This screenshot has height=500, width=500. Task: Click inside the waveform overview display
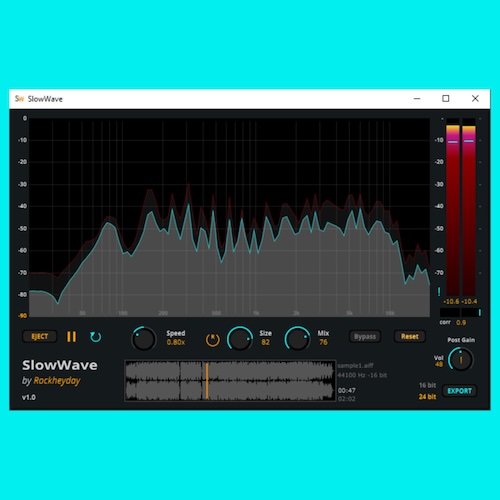tap(230, 381)
